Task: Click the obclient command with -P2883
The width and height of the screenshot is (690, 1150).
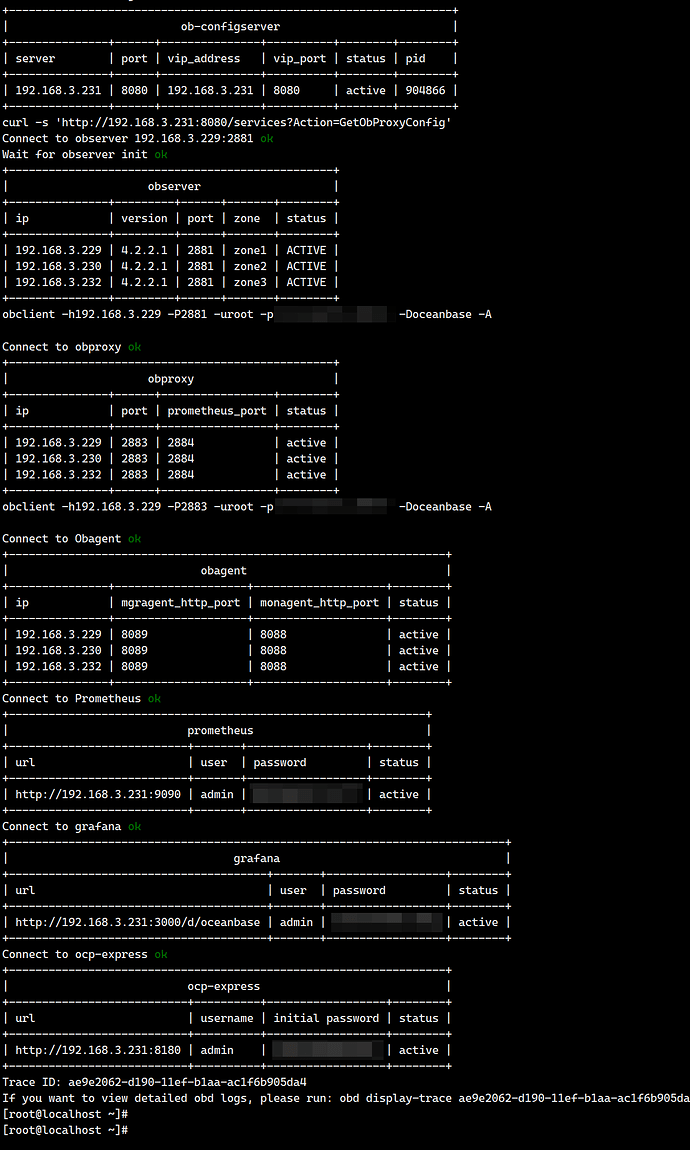Action: pyautogui.click(x=247, y=507)
